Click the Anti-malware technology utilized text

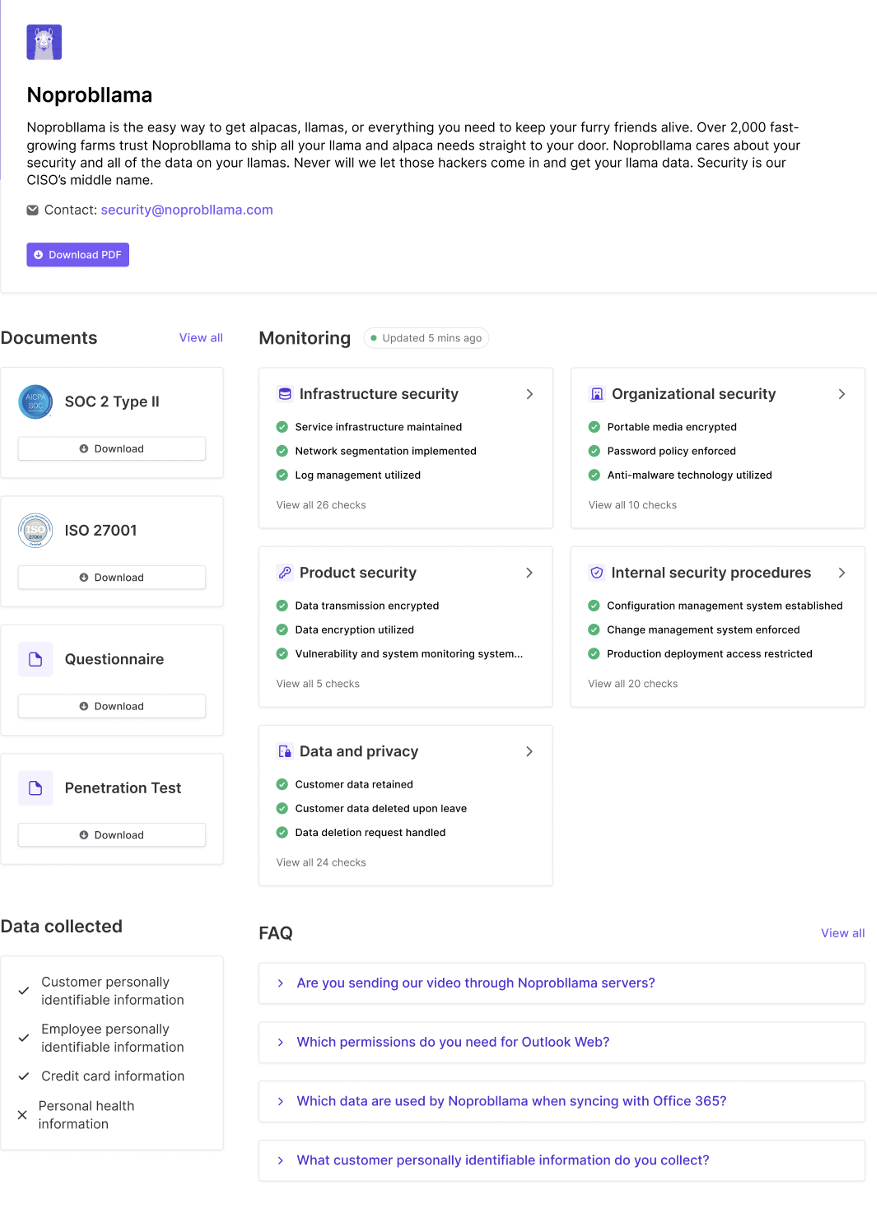click(x=689, y=475)
